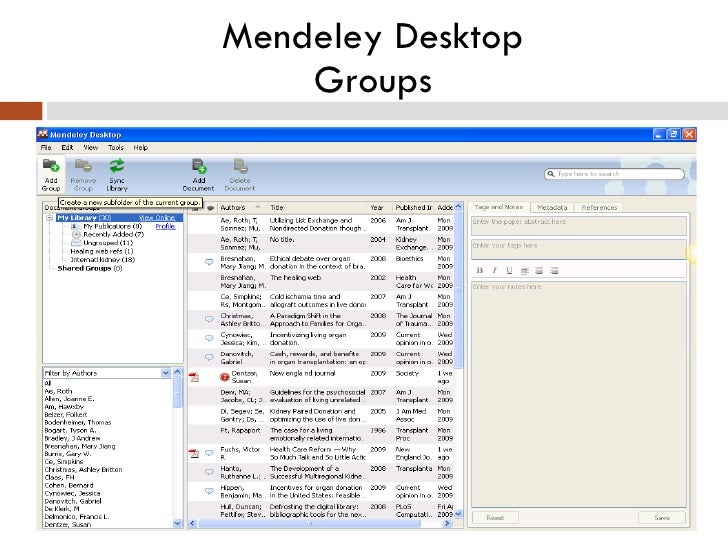The width and height of the screenshot is (728, 546).
Task: Click the Bold formatting icon in notes
Action: point(480,270)
